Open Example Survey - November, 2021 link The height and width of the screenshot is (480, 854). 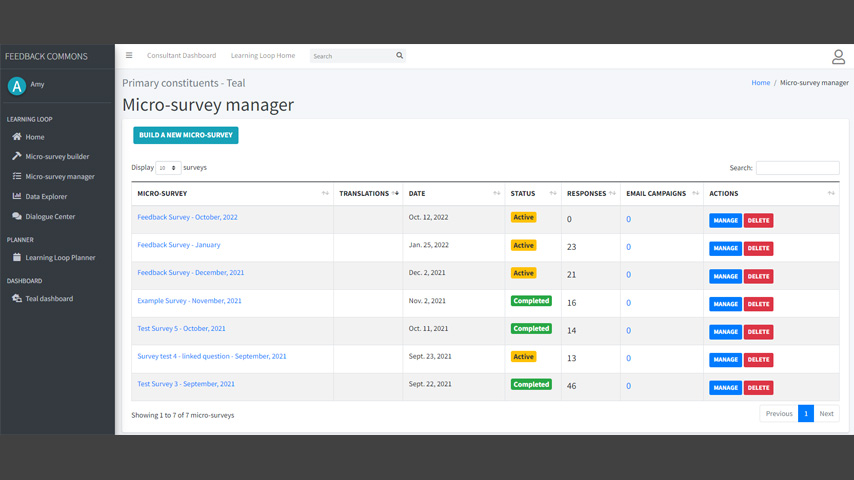coord(189,300)
